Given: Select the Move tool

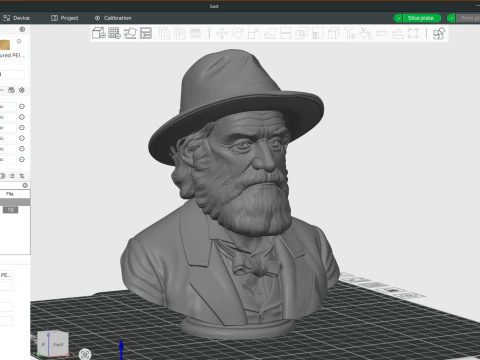Looking at the screenshot, I should pos(222,33).
